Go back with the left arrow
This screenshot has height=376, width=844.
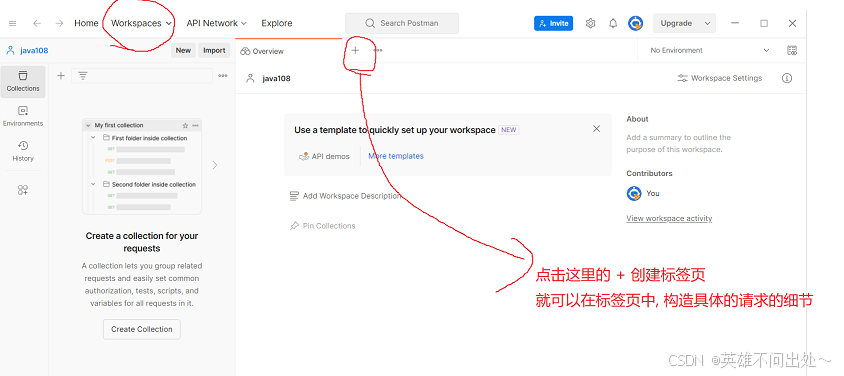37,23
